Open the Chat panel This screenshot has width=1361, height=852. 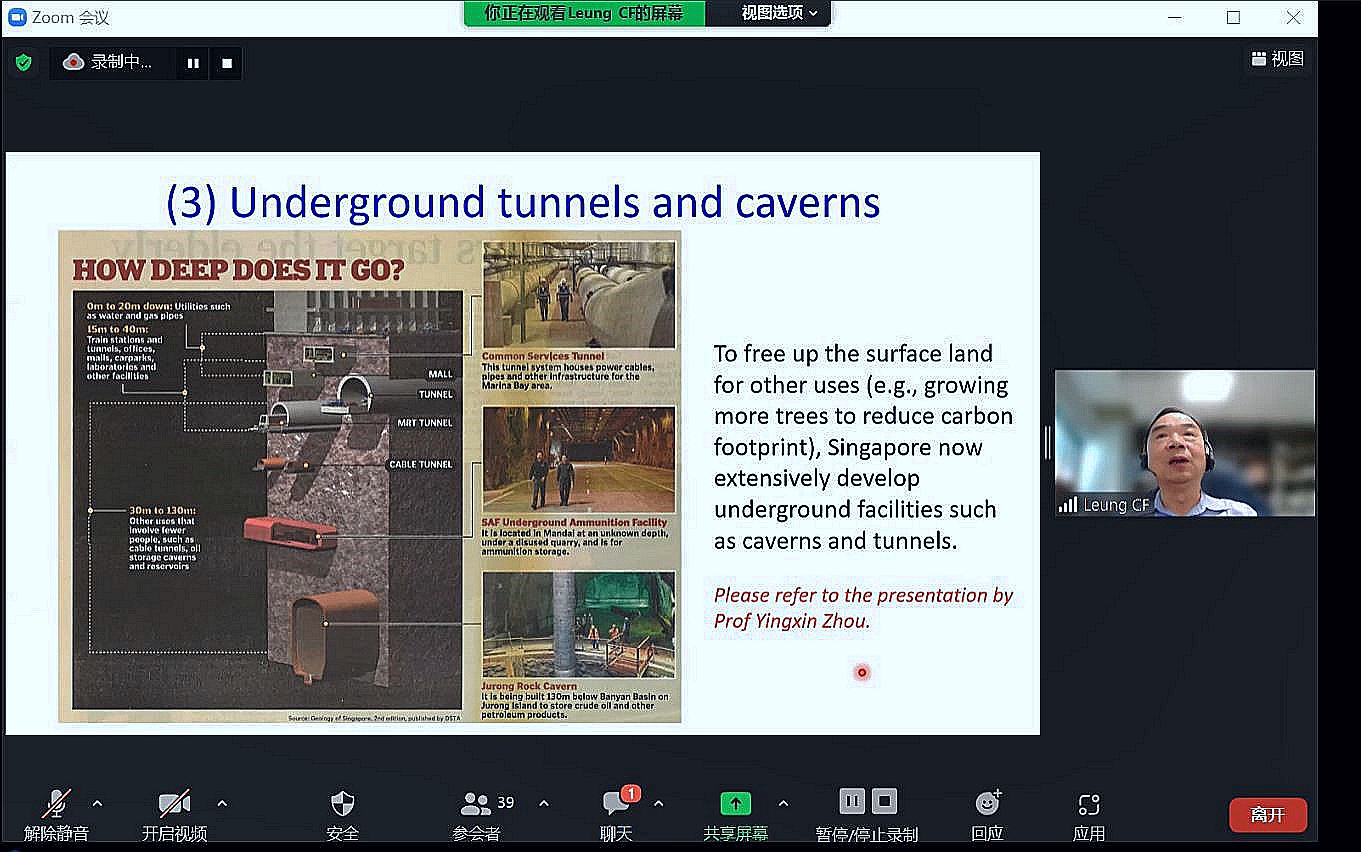[616, 804]
